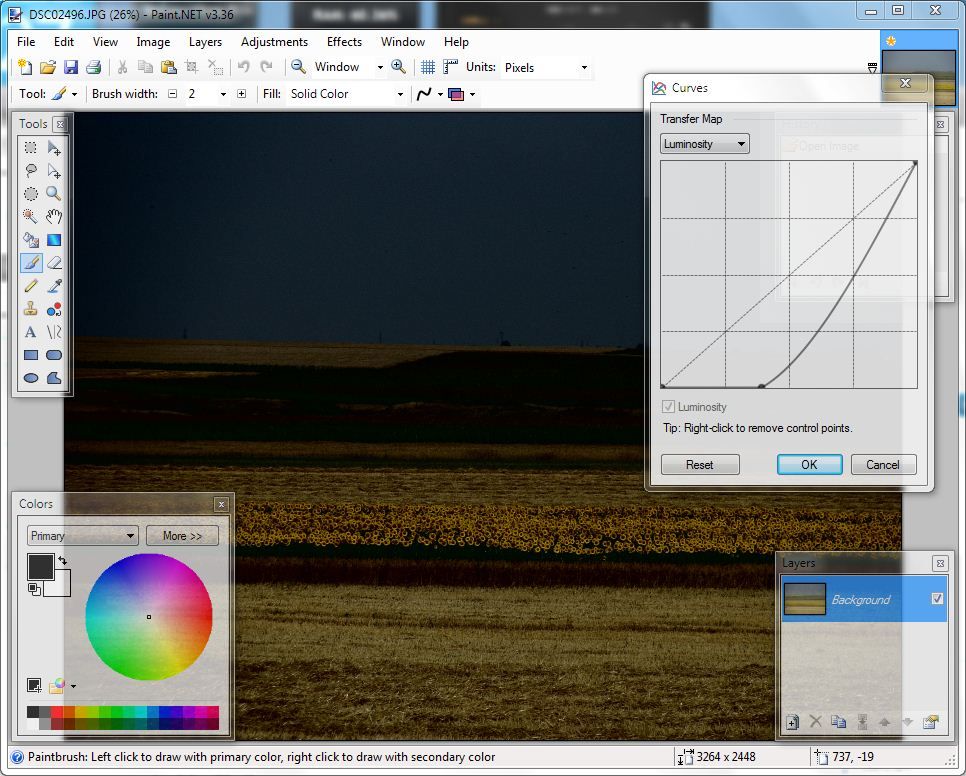Click the New file toolbar icon
This screenshot has width=966, height=776.
pos(25,67)
